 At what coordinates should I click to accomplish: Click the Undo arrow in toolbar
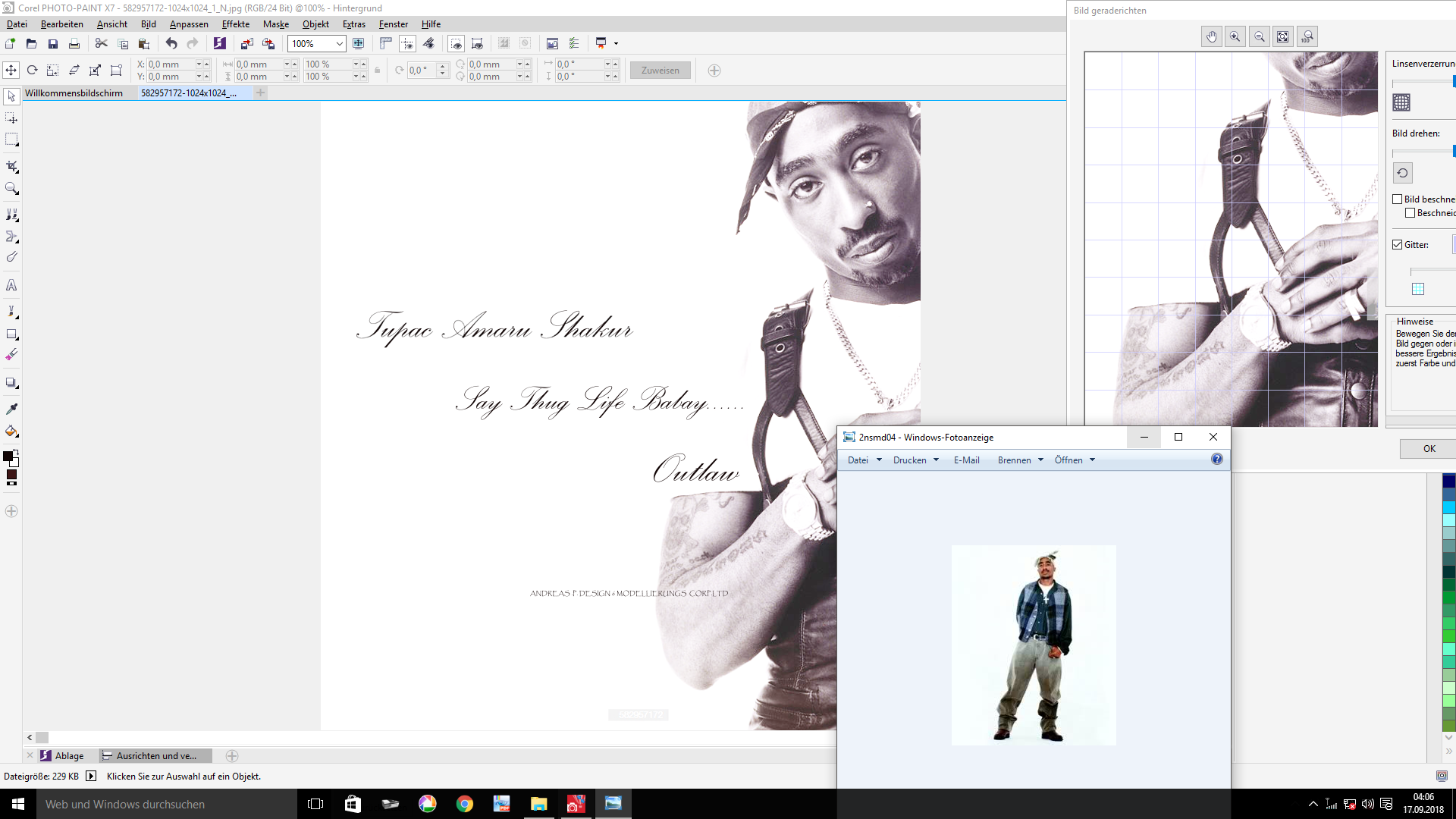pos(171,43)
